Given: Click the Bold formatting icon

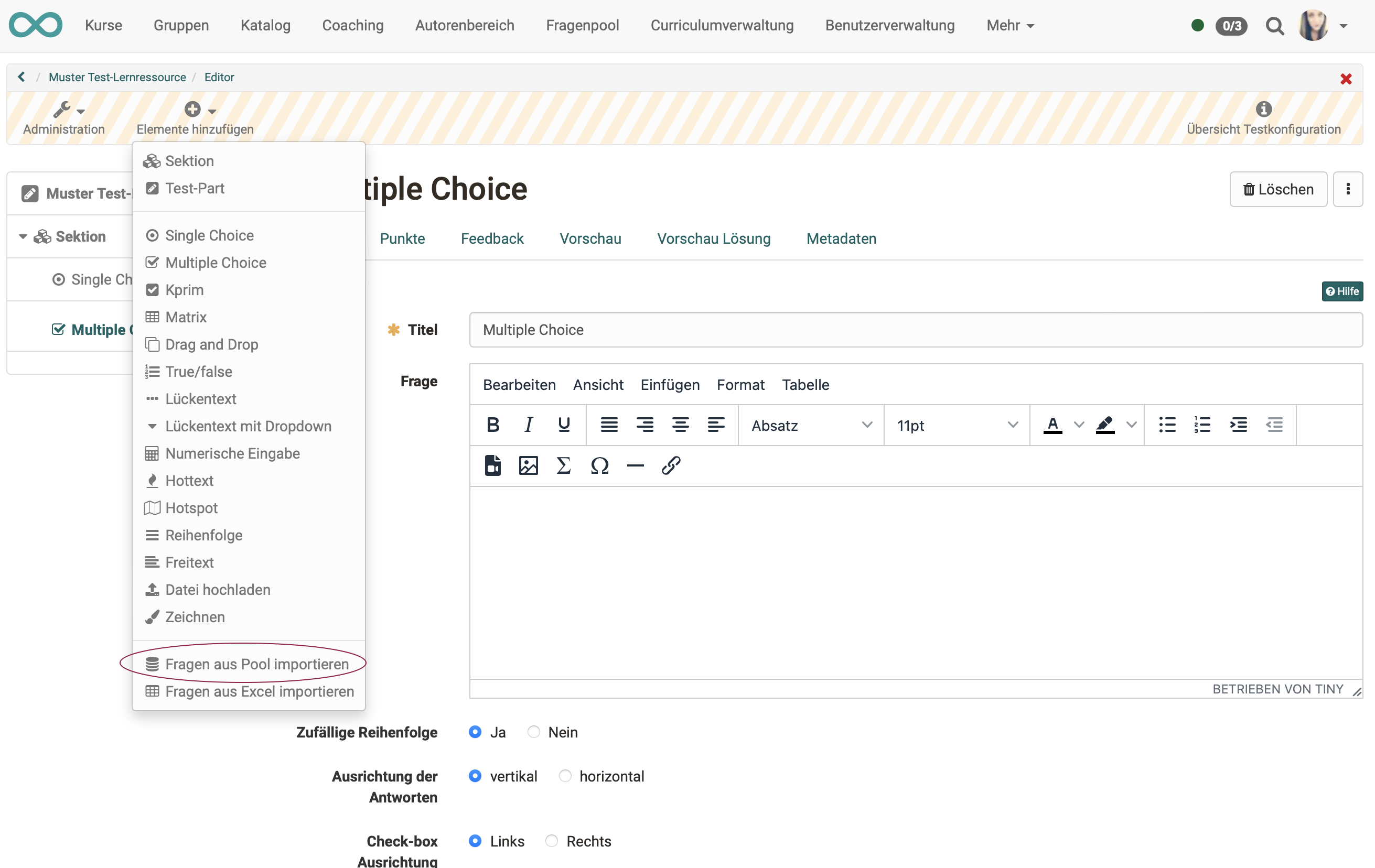Looking at the screenshot, I should point(493,425).
